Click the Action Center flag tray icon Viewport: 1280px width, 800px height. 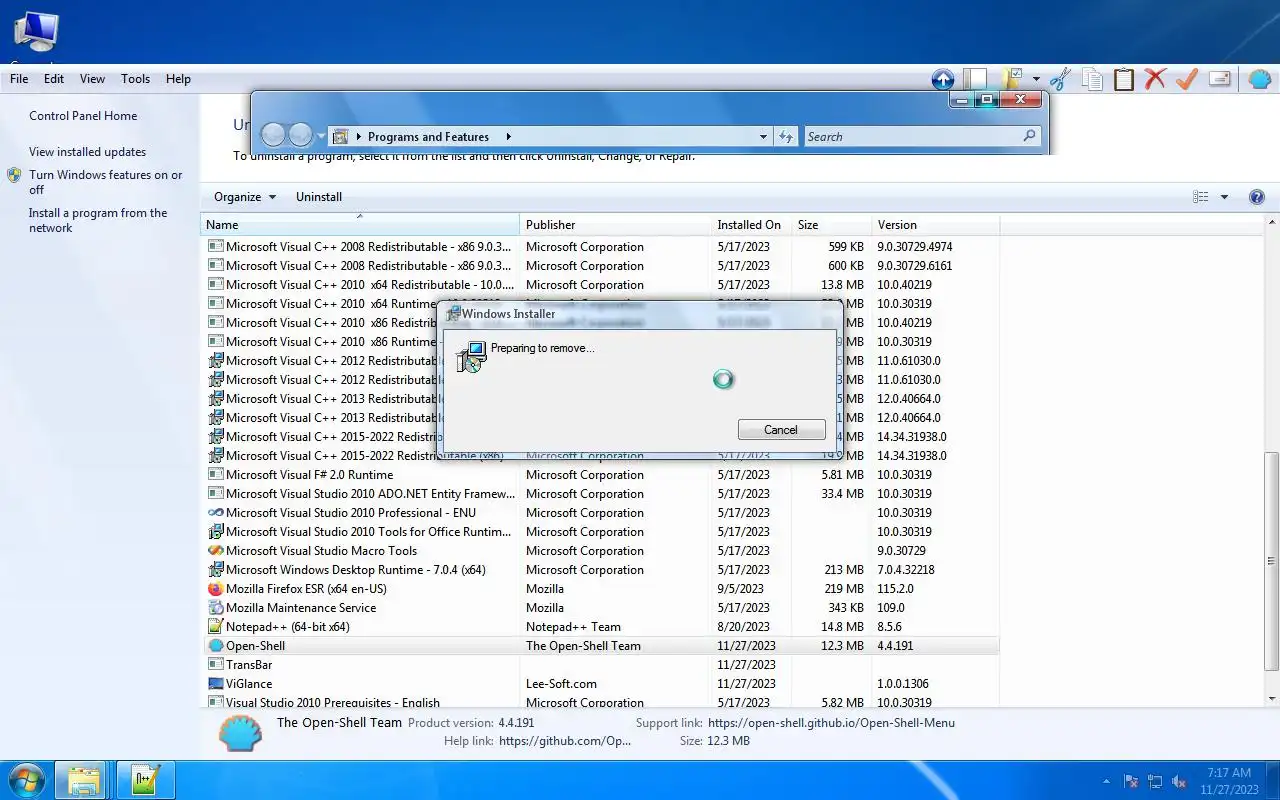point(1131,782)
